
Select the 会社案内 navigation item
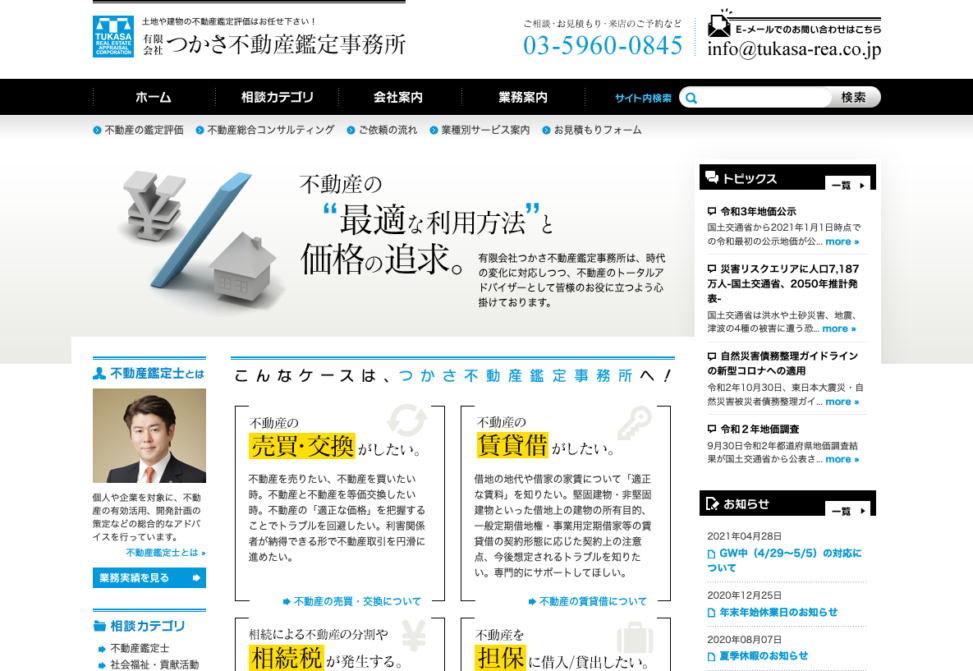tap(398, 97)
